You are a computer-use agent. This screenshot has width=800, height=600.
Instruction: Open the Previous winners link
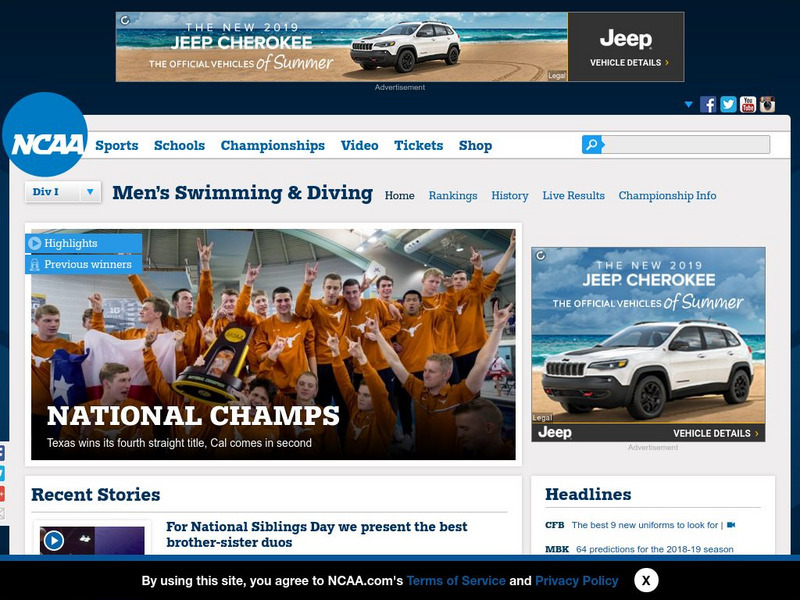click(84, 264)
